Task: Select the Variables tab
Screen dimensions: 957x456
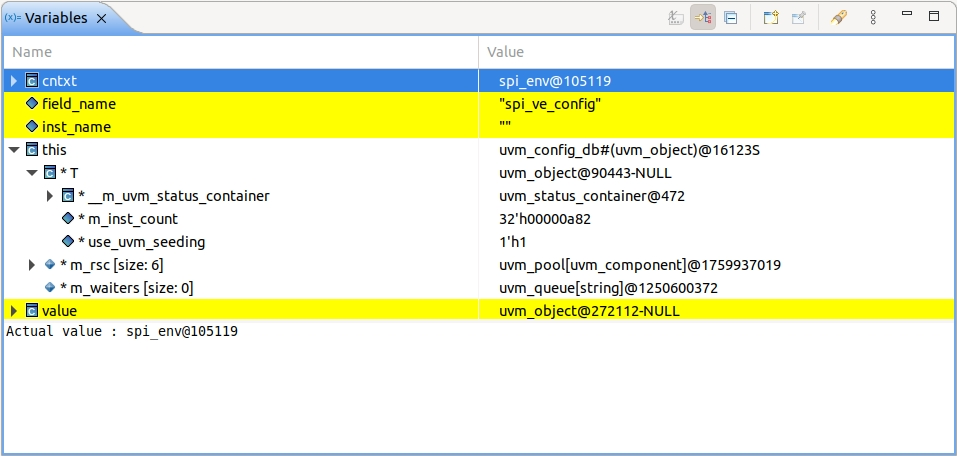Action: 56,18
